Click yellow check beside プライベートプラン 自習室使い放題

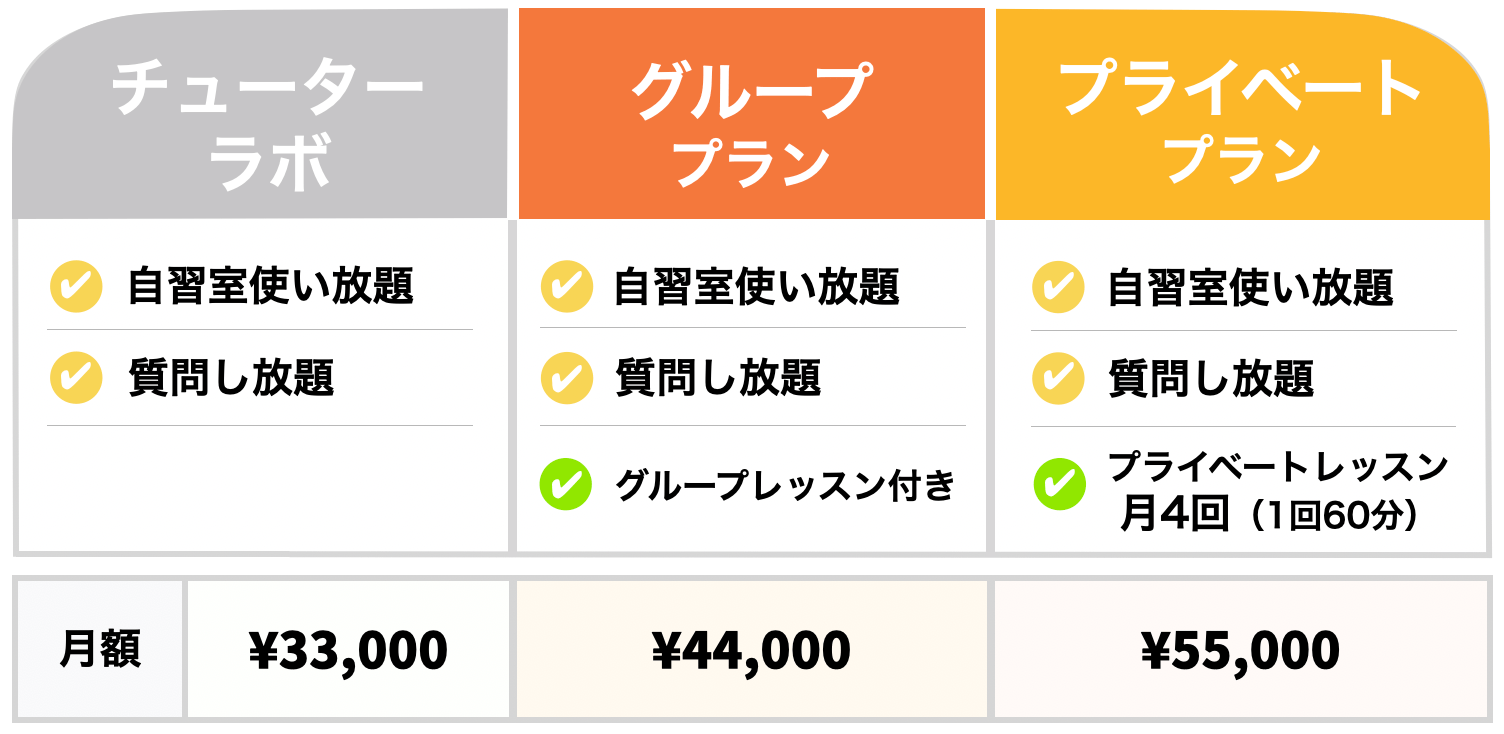click(1058, 287)
